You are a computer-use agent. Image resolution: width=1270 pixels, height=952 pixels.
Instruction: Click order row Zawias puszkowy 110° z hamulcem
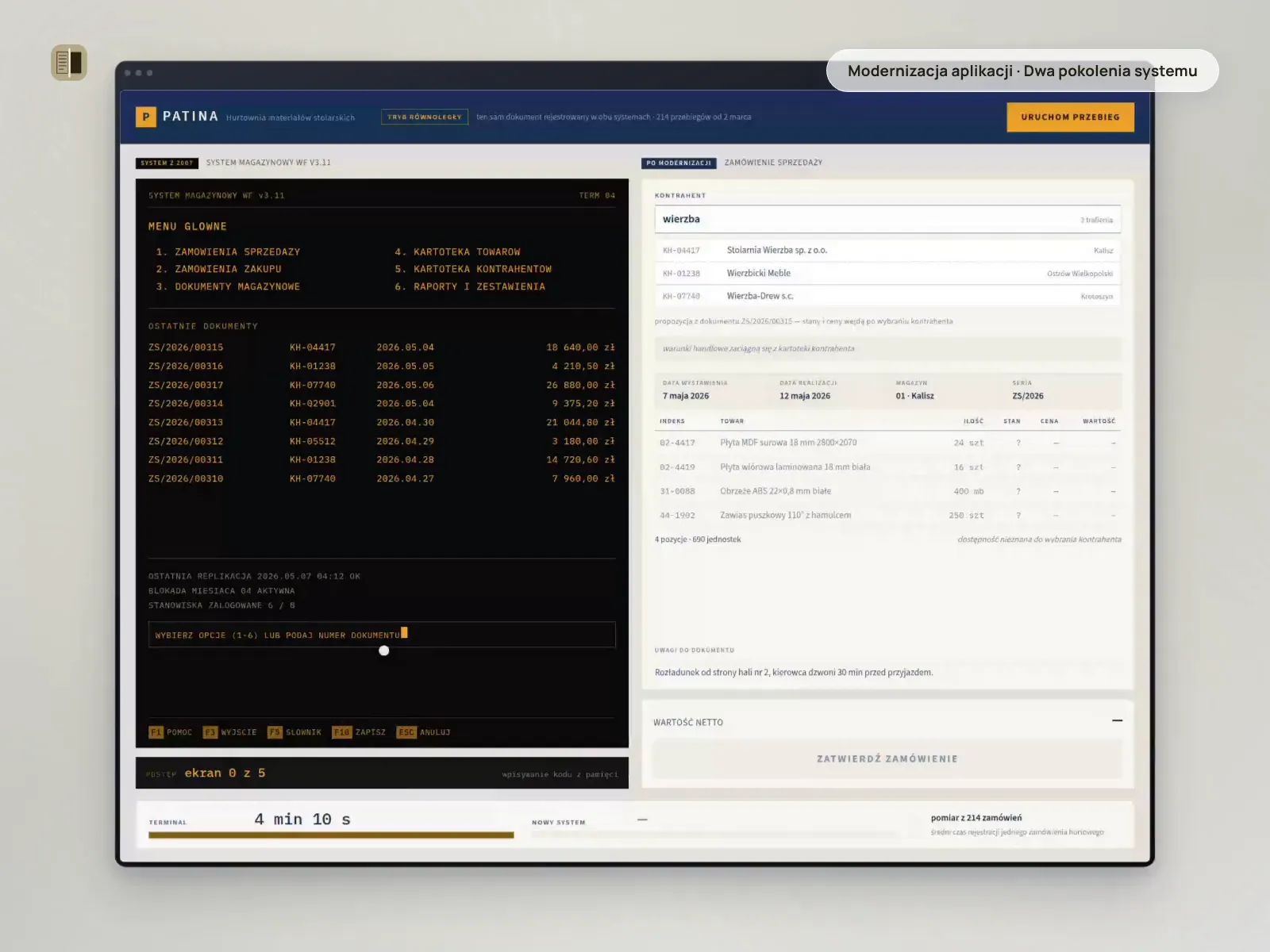coord(887,516)
